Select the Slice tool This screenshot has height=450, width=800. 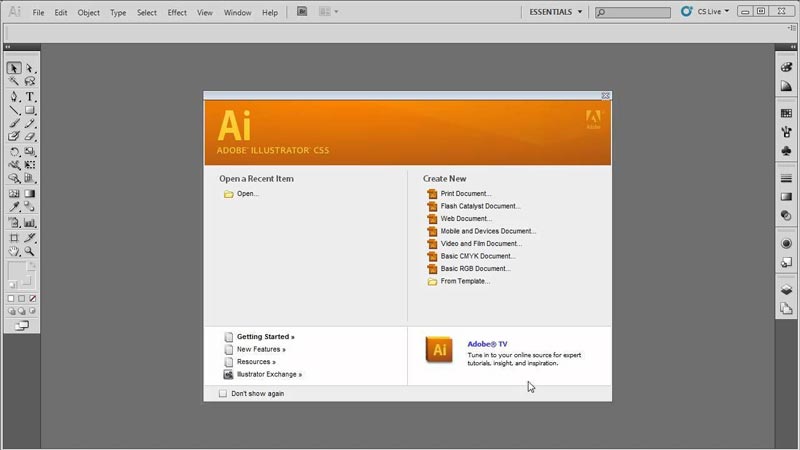30,238
